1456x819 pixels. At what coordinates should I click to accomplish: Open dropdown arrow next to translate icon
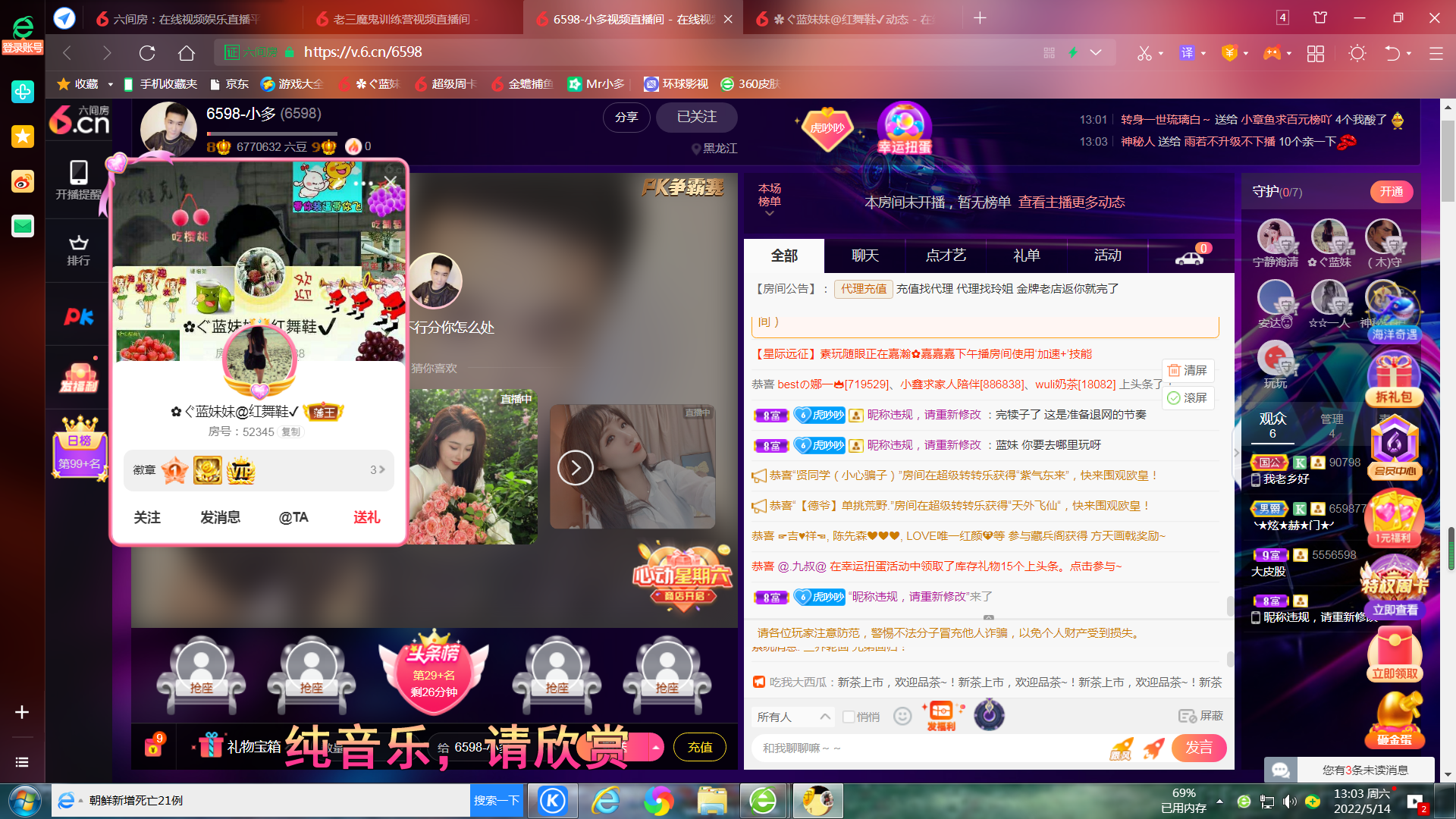[x=1203, y=54]
